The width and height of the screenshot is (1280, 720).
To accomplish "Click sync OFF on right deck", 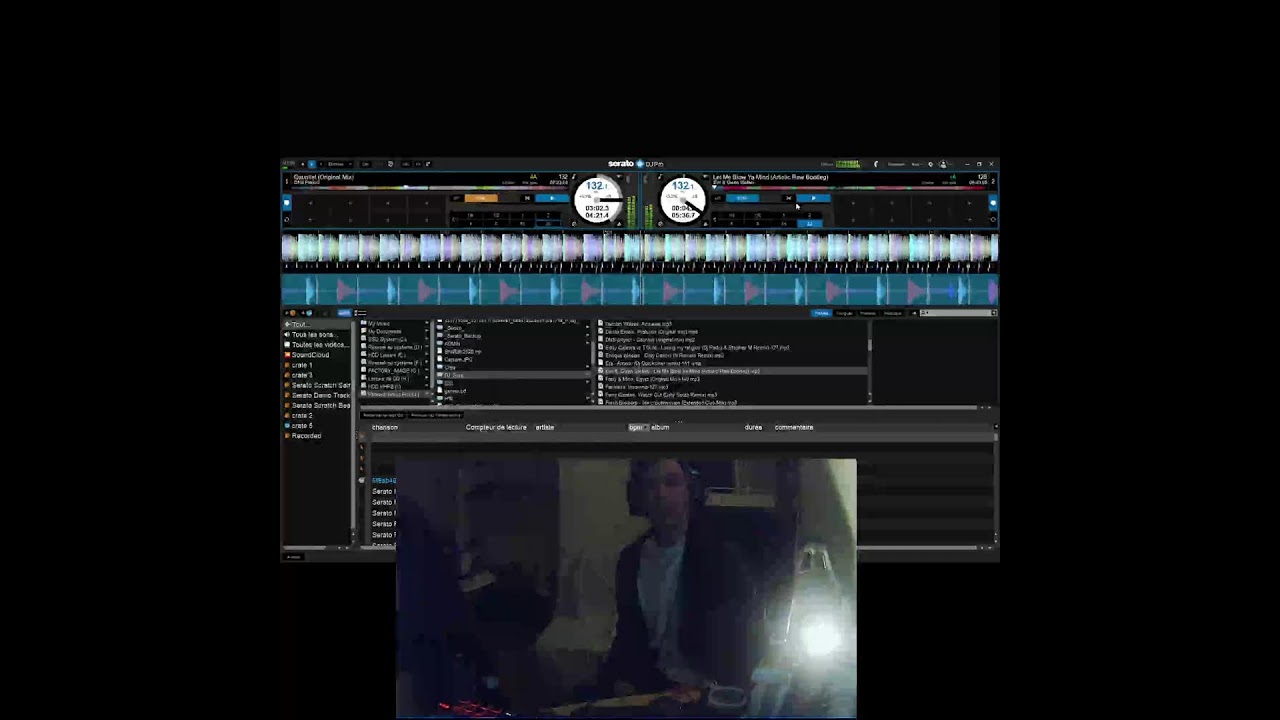I will click(718, 198).
